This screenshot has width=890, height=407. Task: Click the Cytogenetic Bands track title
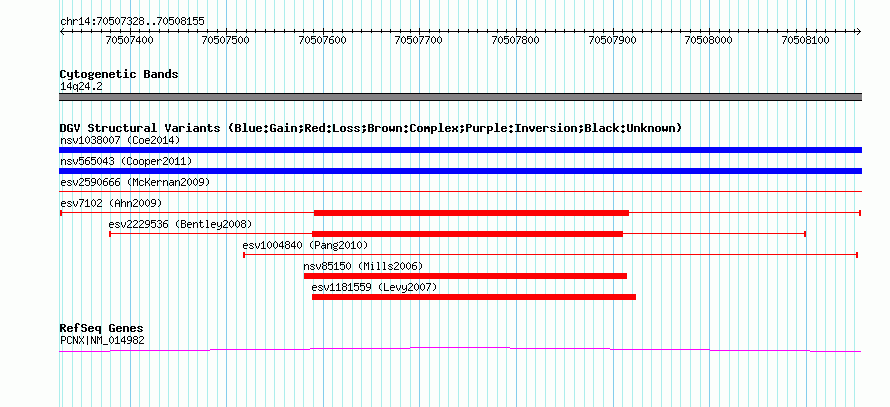click(119, 74)
